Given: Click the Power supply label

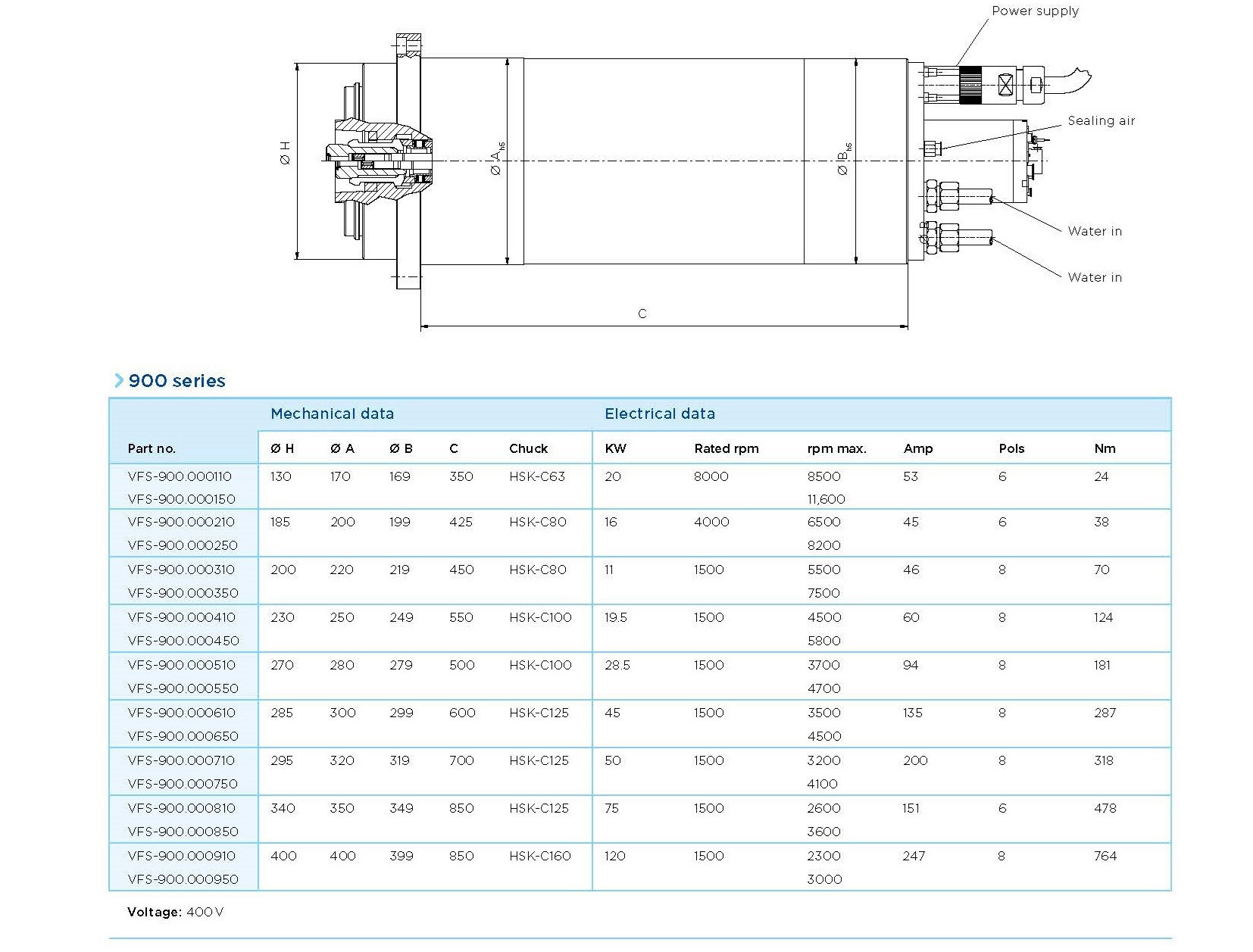Looking at the screenshot, I should (x=1035, y=11).
